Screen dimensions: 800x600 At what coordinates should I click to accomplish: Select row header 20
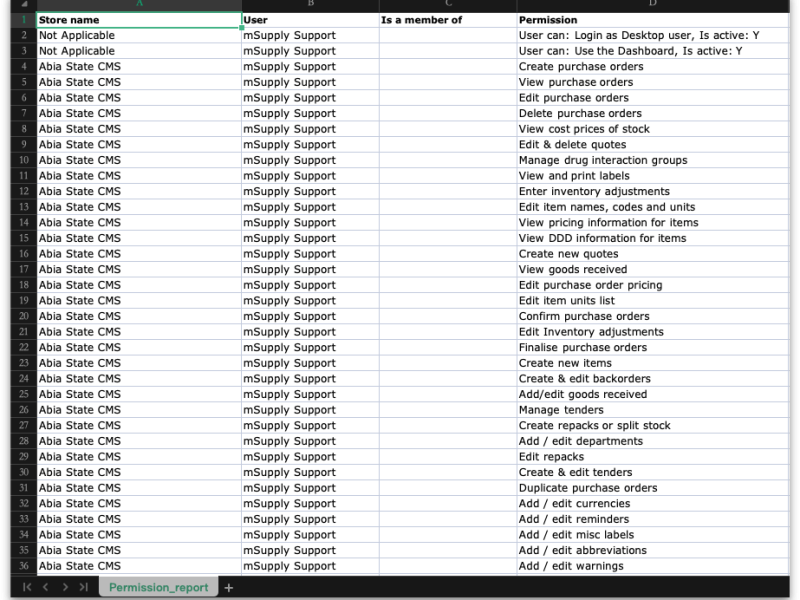(24, 316)
